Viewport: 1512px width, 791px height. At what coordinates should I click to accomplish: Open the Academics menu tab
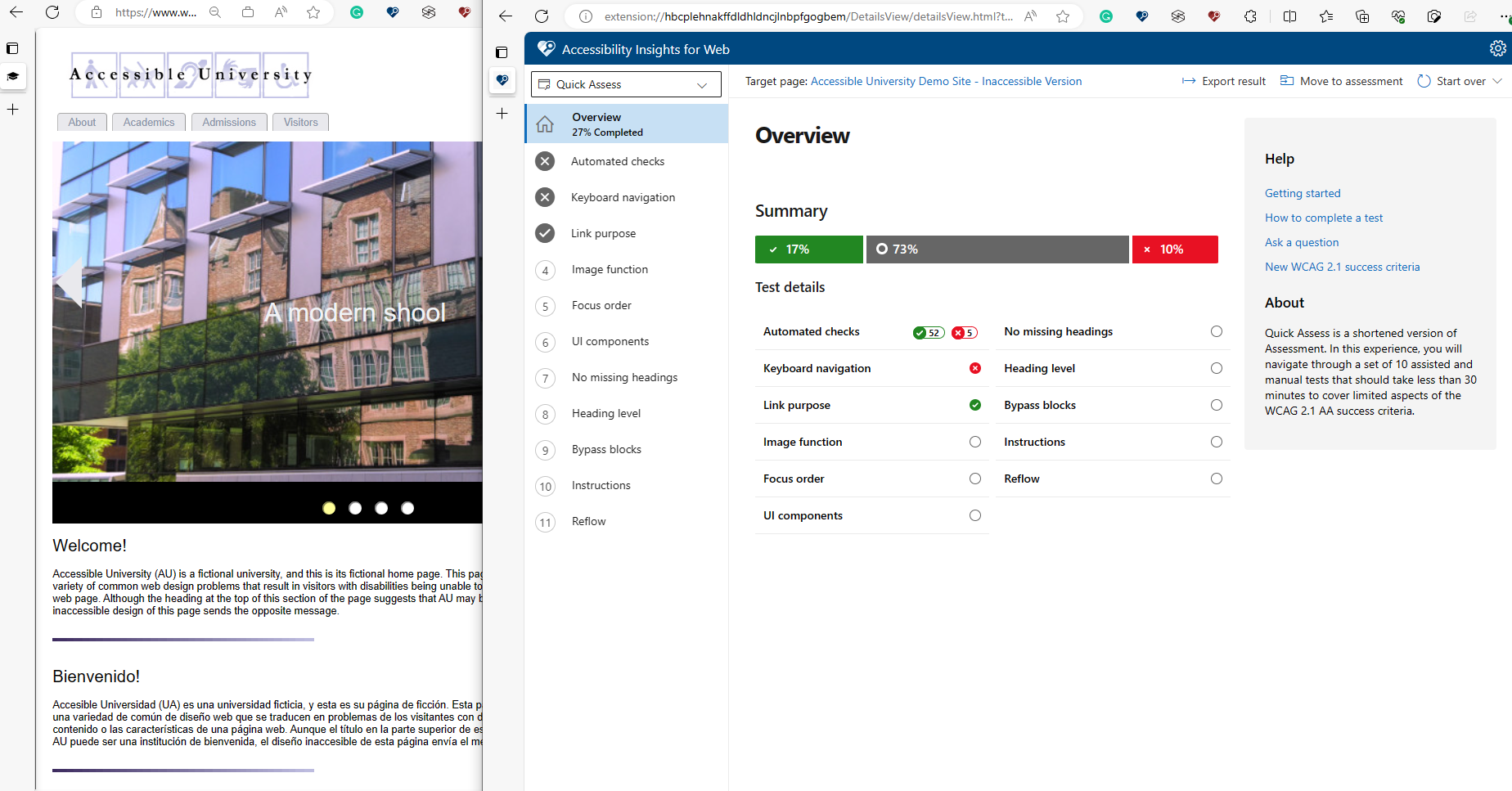149,122
